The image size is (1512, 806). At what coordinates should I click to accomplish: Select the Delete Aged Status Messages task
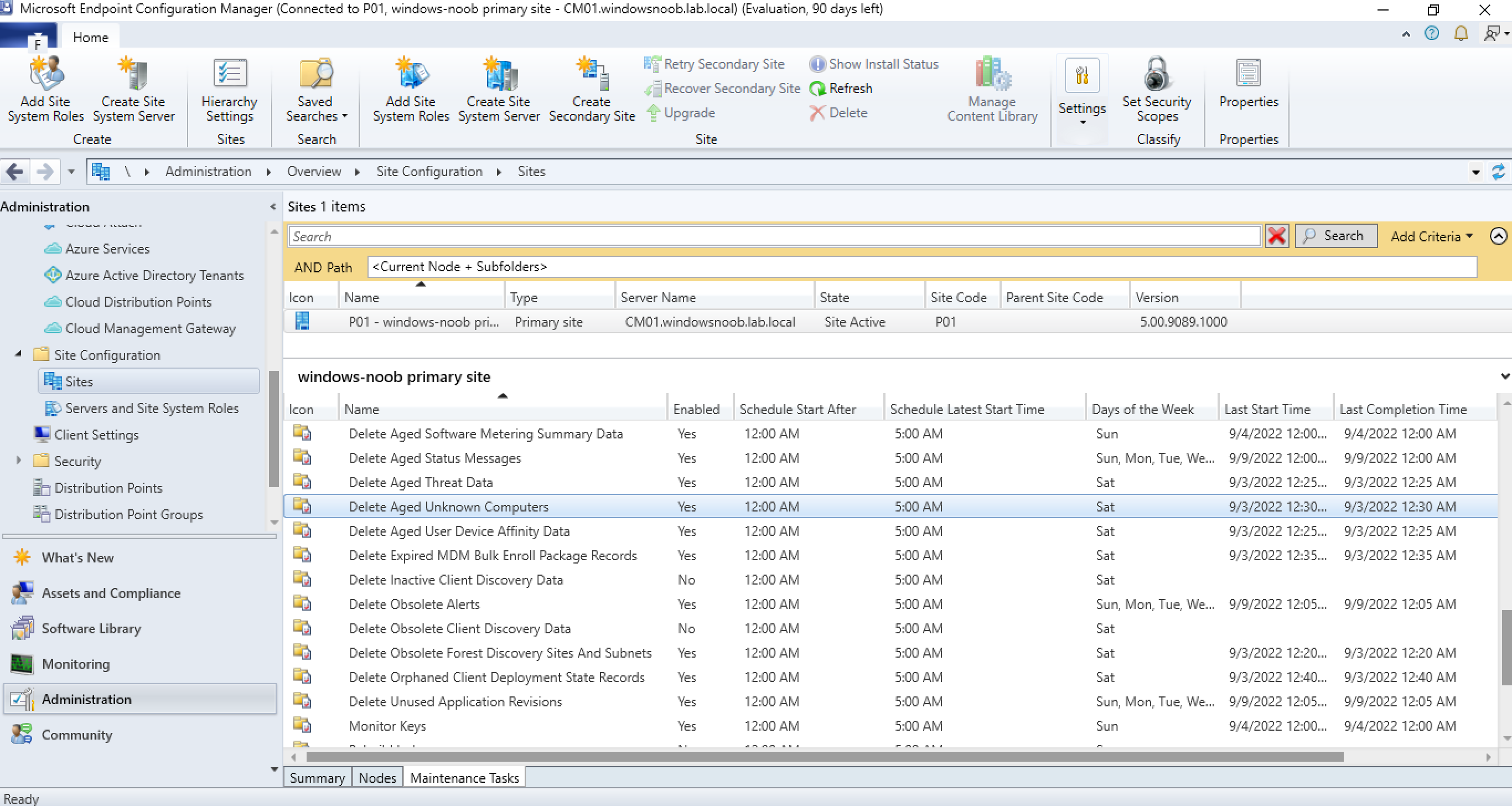[891, 458]
